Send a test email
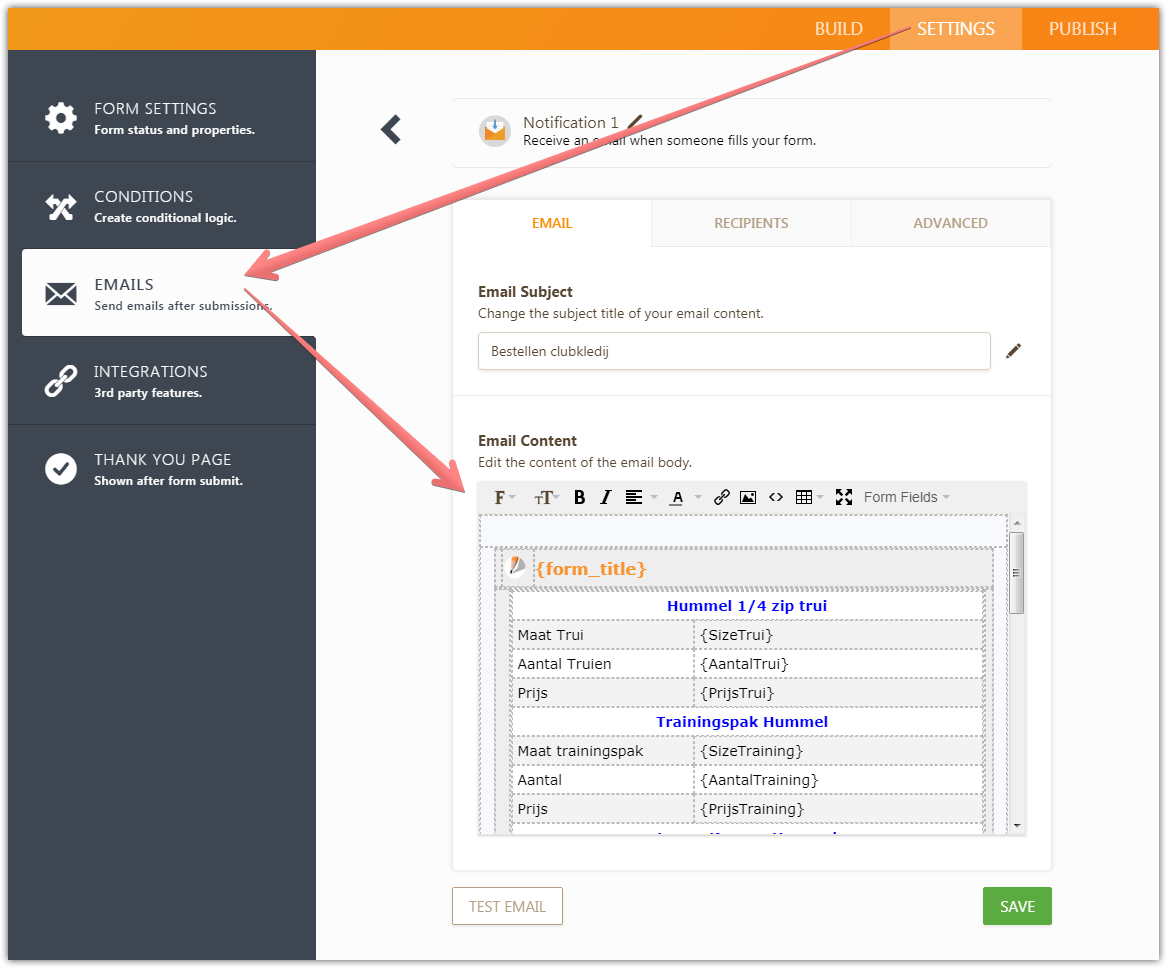 pyautogui.click(x=507, y=905)
